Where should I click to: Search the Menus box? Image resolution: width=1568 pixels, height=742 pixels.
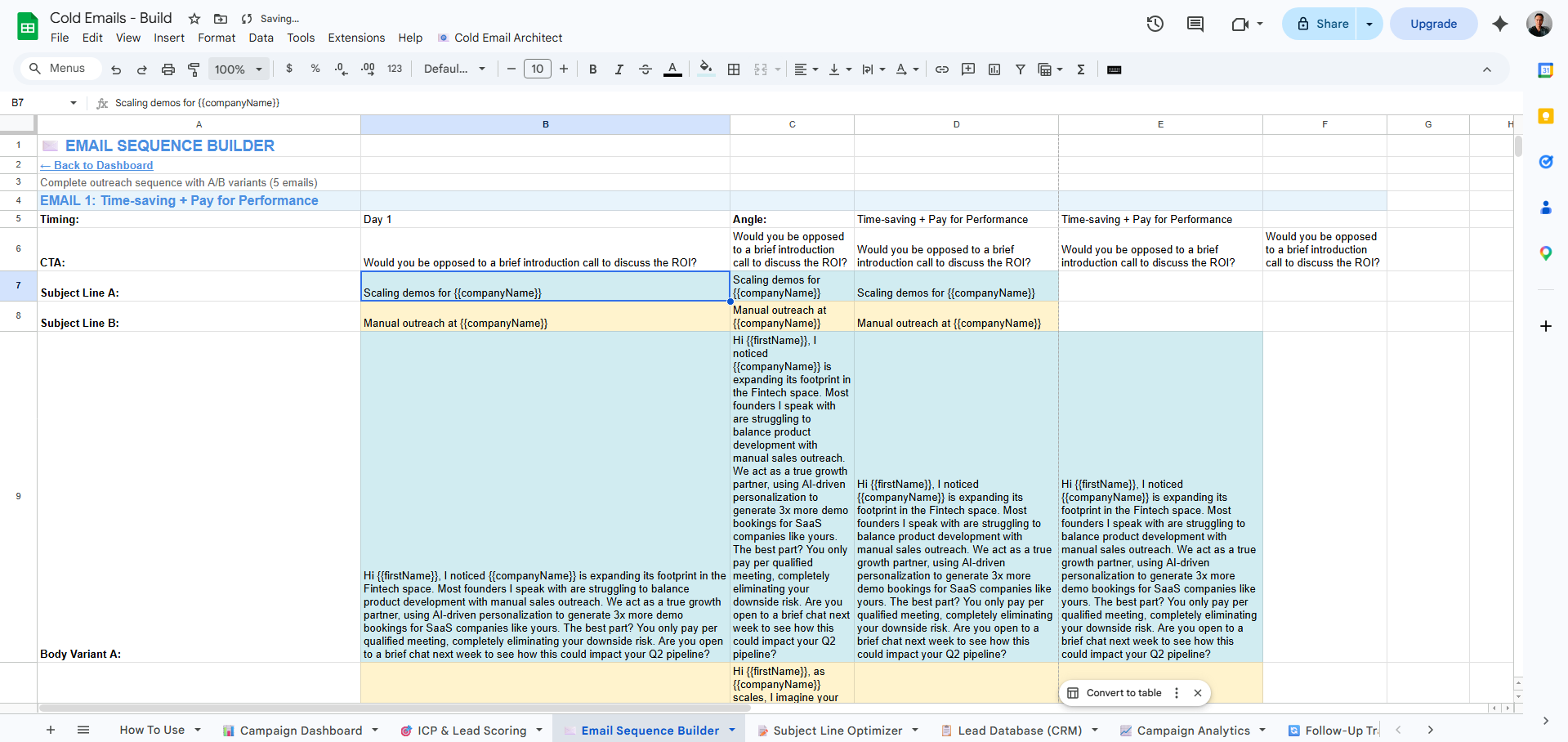(62, 69)
